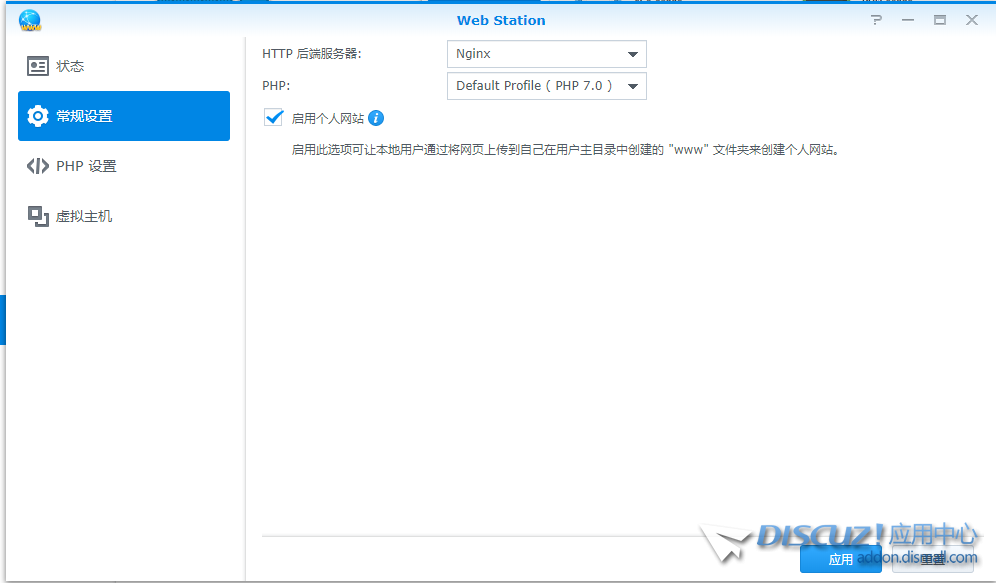Expand the PHP Default Profile dropdown
The image size is (996, 583).
click(x=546, y=86)
